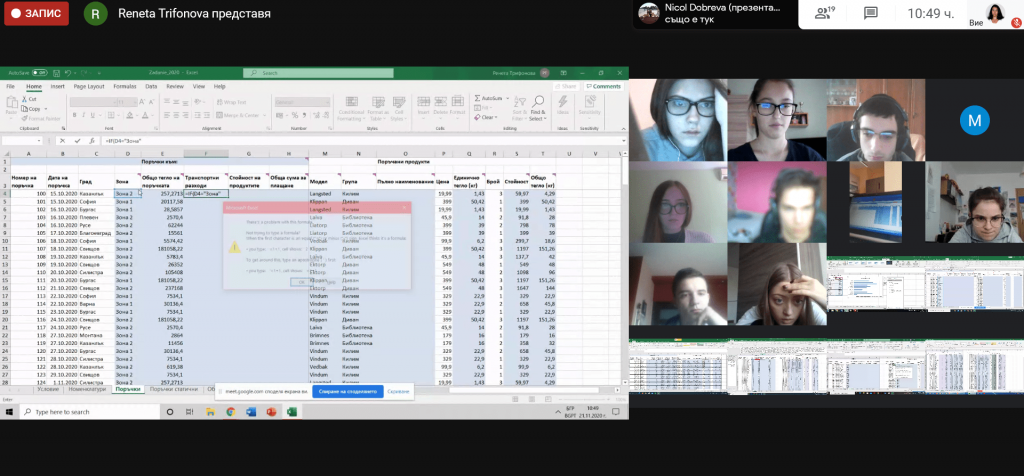Toggle Bold formatting in Font group
The image size is (1024, 476).
pyautogui.click(x=72, y=115)
